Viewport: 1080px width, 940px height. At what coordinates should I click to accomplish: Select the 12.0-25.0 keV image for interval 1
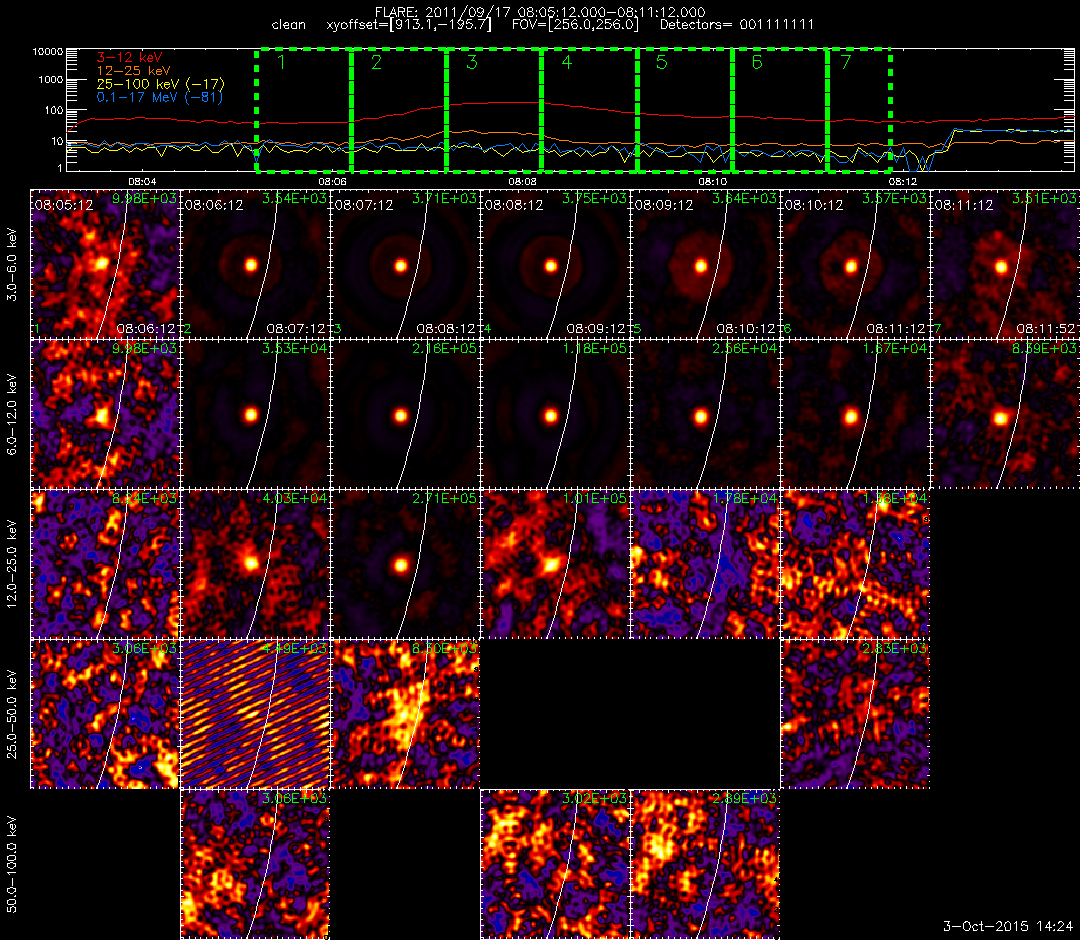coord(105,565)
